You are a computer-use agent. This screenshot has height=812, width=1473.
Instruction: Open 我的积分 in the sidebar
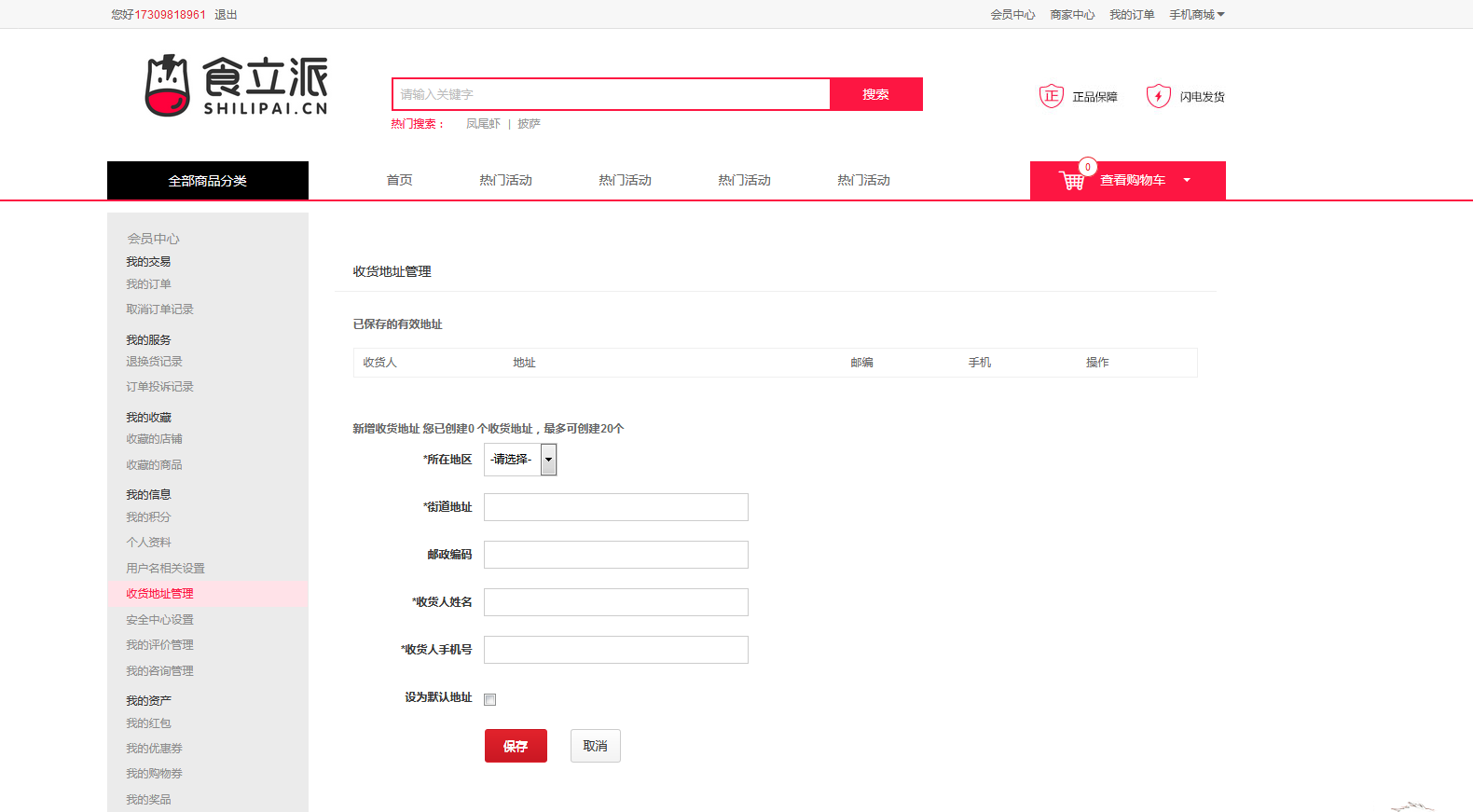pyautogui.click(x=148, y=517)
